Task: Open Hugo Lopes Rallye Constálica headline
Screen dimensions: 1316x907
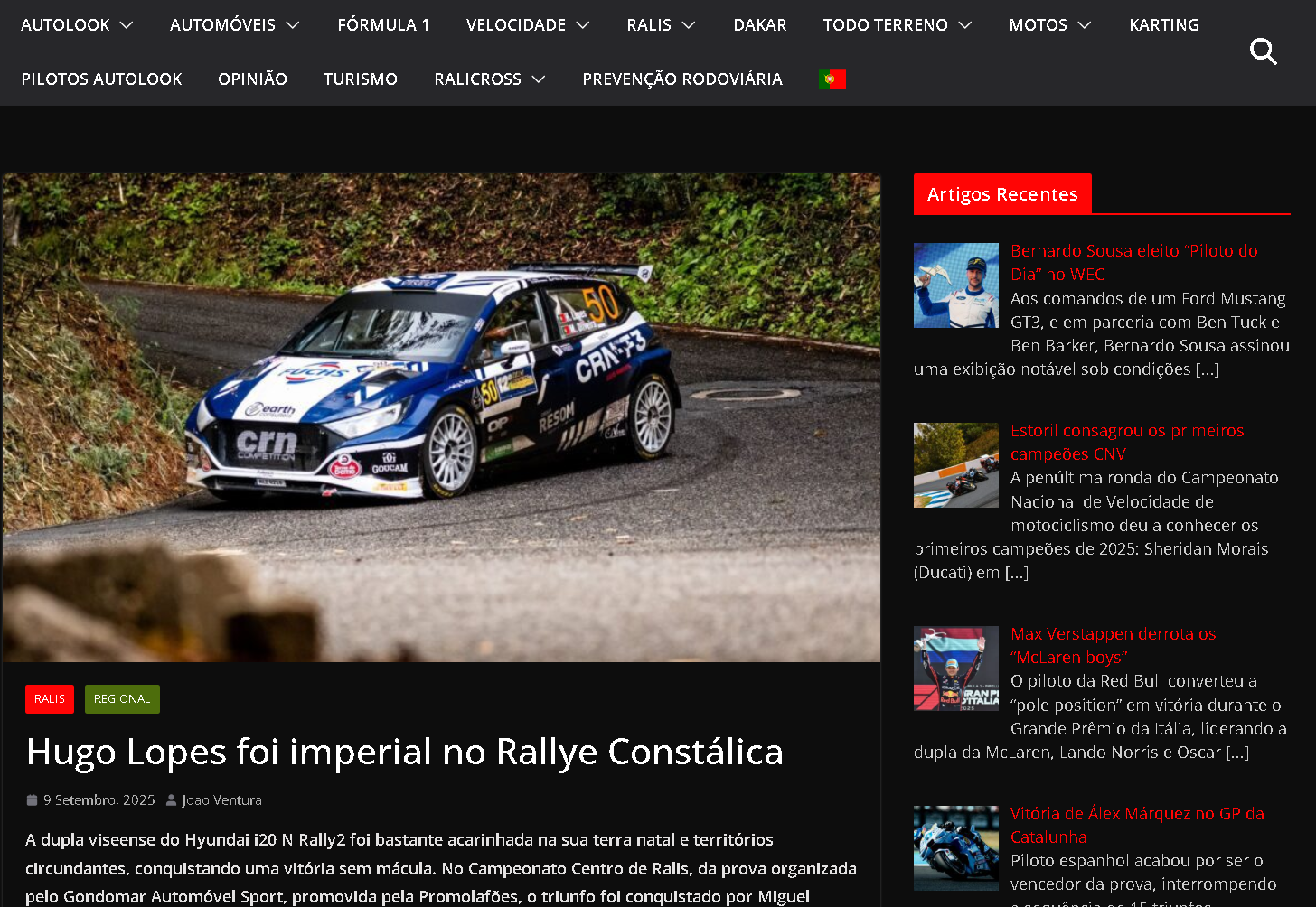Action: click(405, 752)
